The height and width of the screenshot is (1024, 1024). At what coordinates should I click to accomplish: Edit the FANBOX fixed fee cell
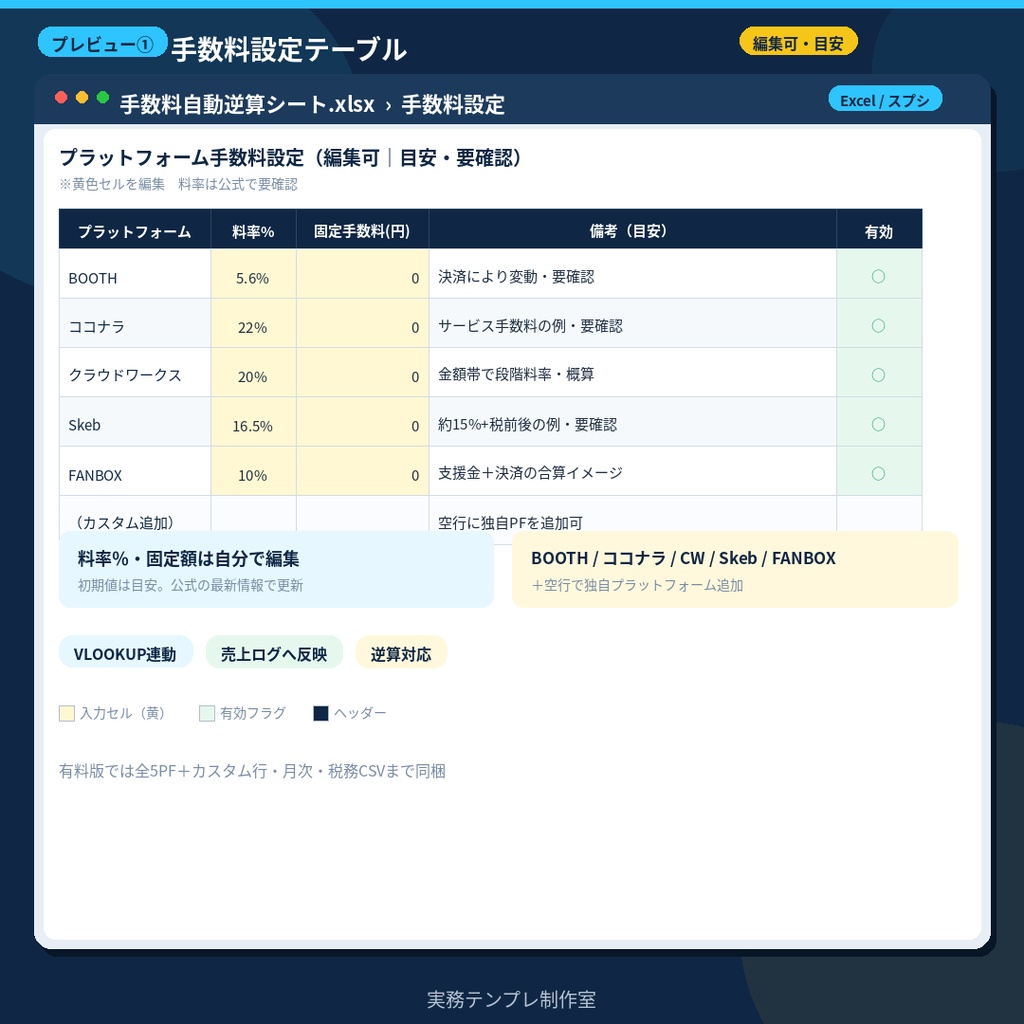coord(362,472)
